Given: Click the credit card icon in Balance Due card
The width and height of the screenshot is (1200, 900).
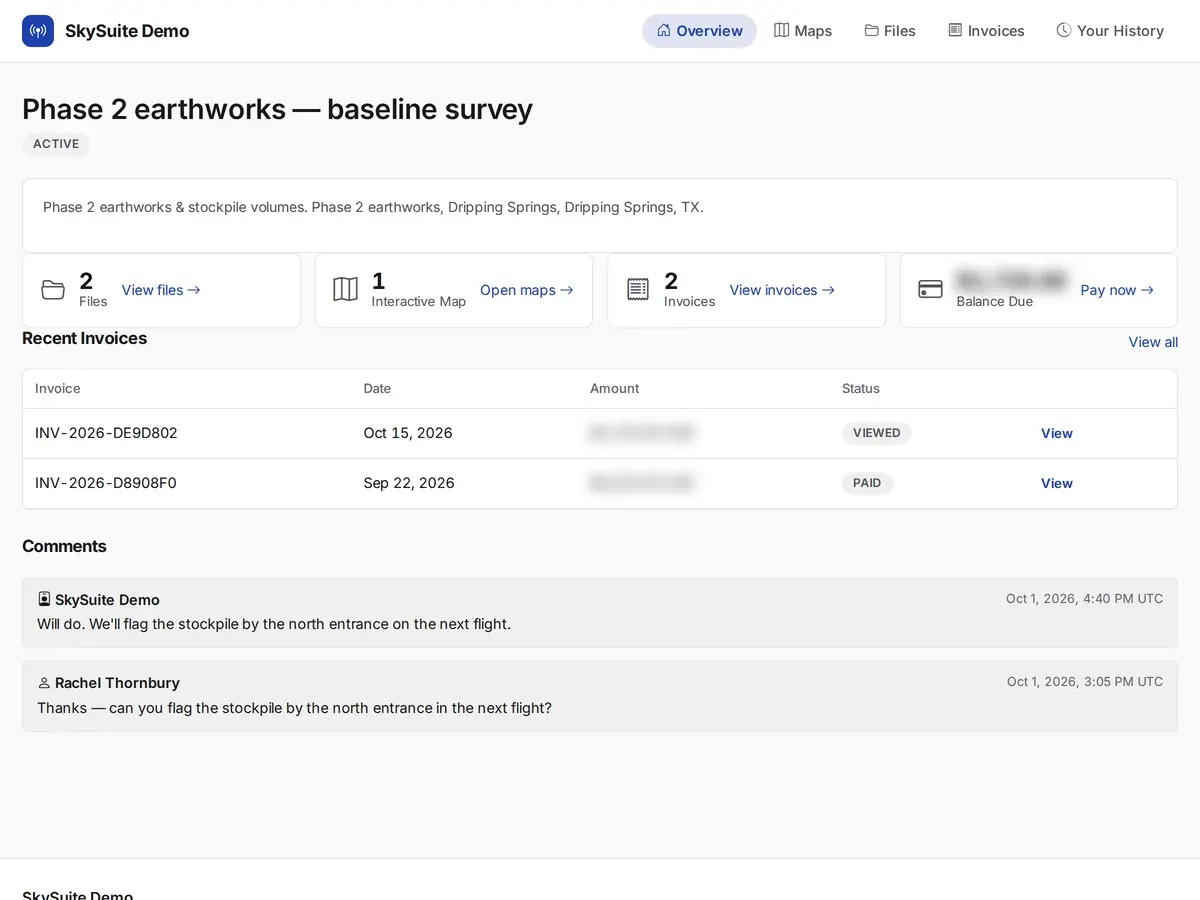Looking at the screenshot, I should coord(930,290).
